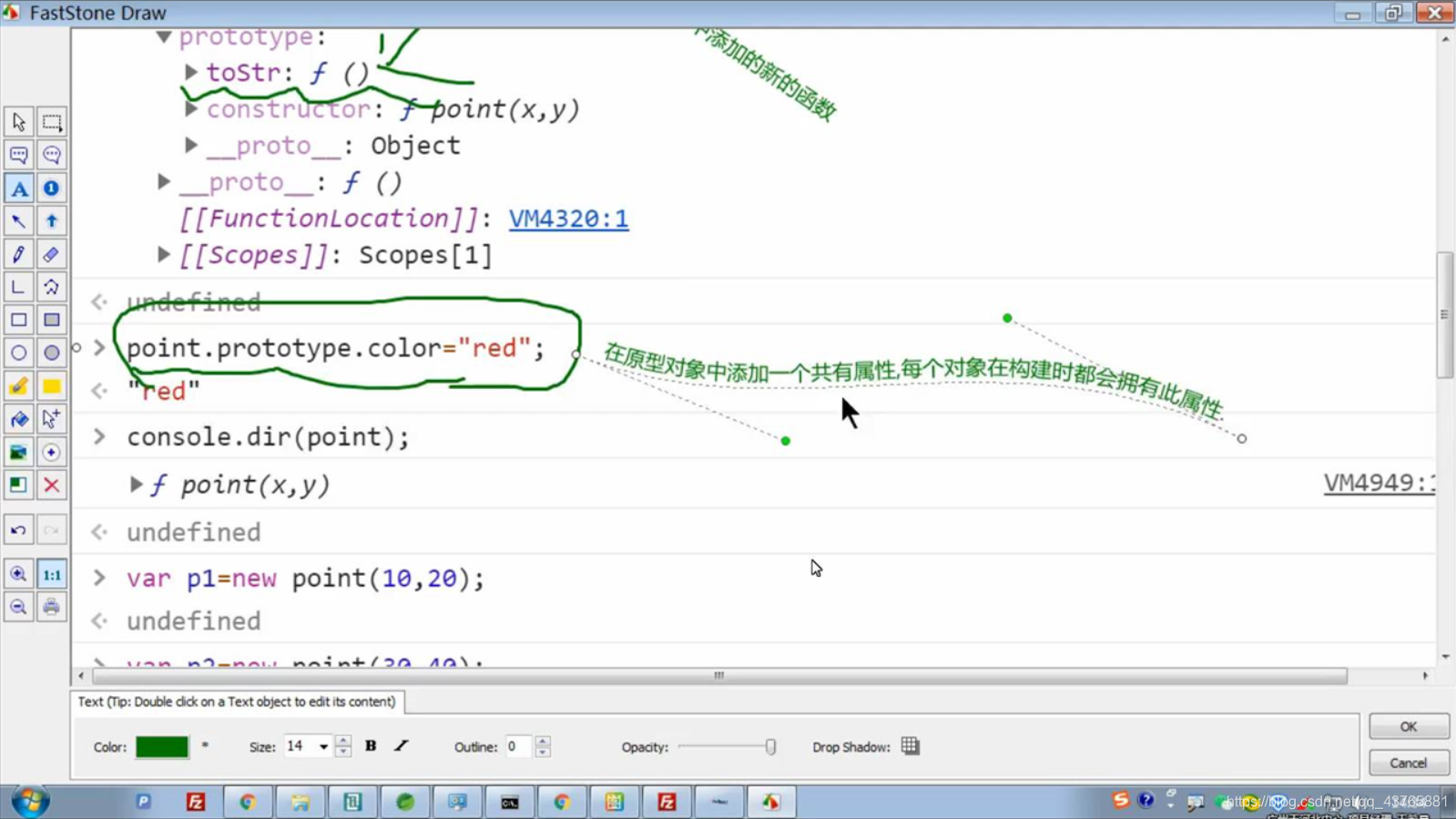
Task: Open the command prompt taskbar icon
Action: (510, 802)
